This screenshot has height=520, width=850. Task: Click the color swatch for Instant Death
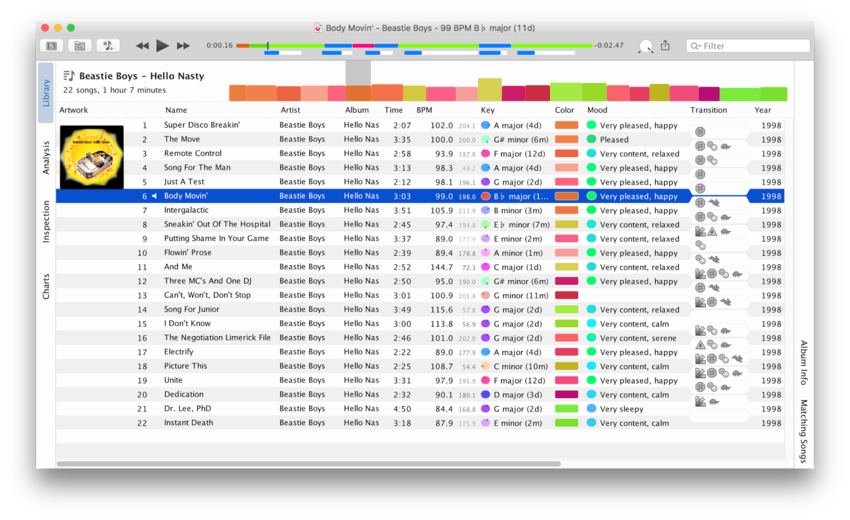(566, 423)
